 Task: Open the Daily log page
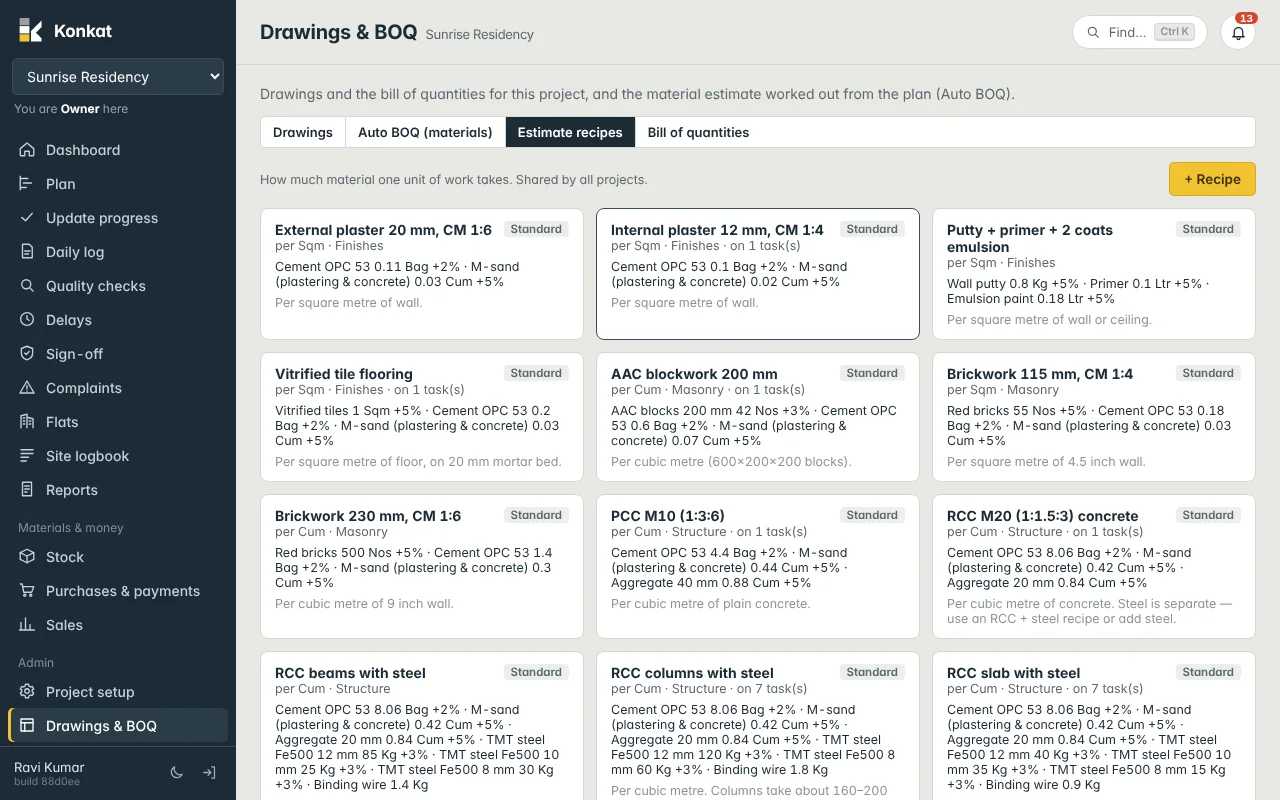(118, 252)
